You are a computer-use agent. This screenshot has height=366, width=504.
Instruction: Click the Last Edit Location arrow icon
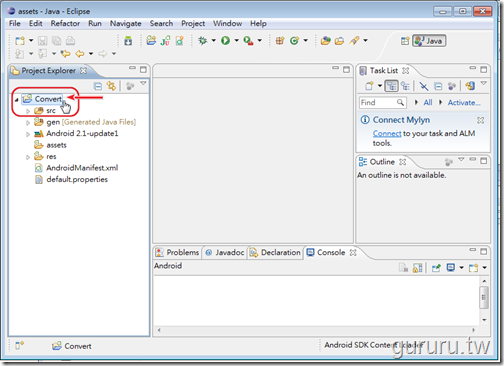point(66,53)
